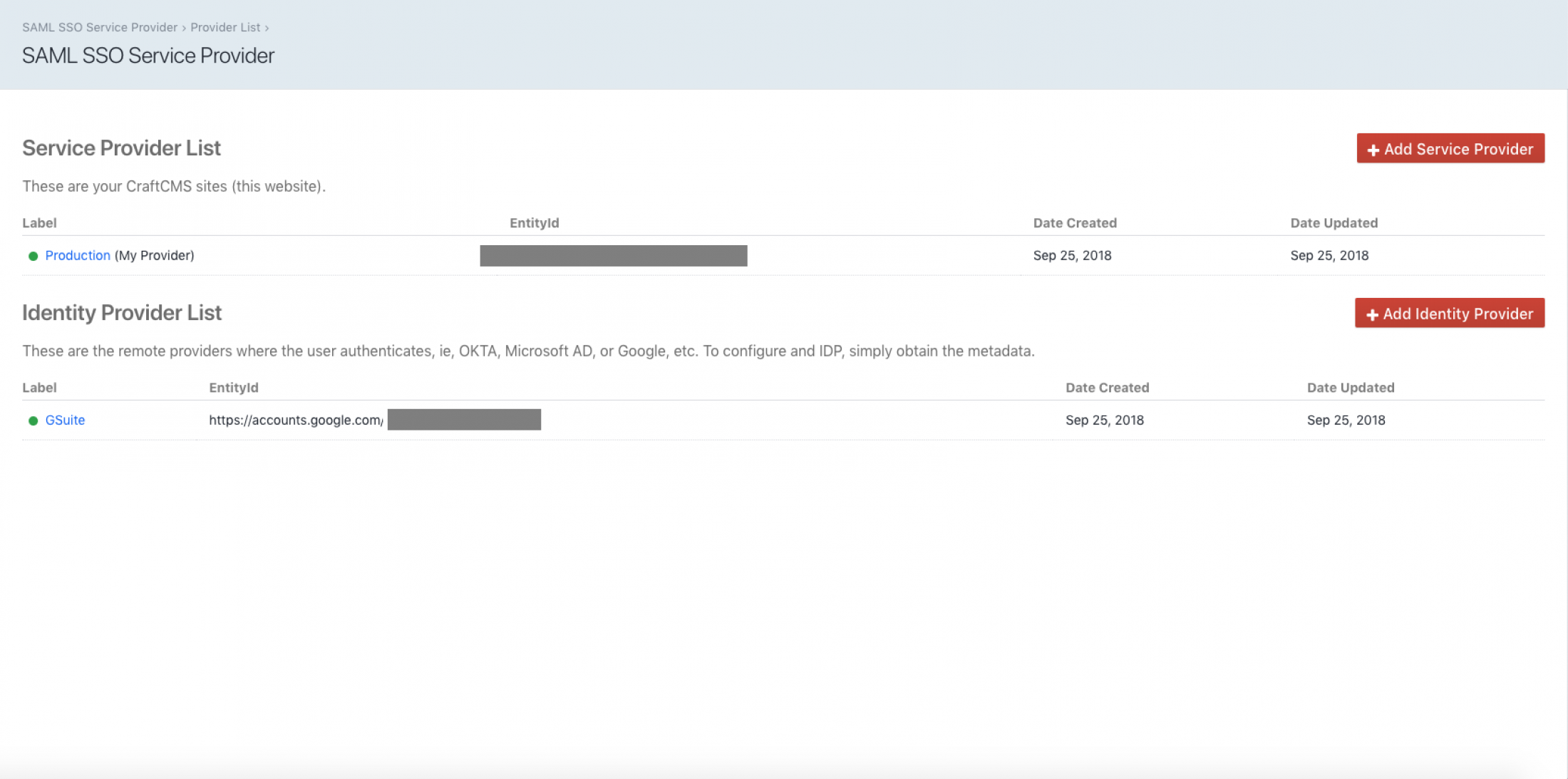Click plus icon on Add Identity Provider
The image size is (1568, 779).
pos(1371,314)
